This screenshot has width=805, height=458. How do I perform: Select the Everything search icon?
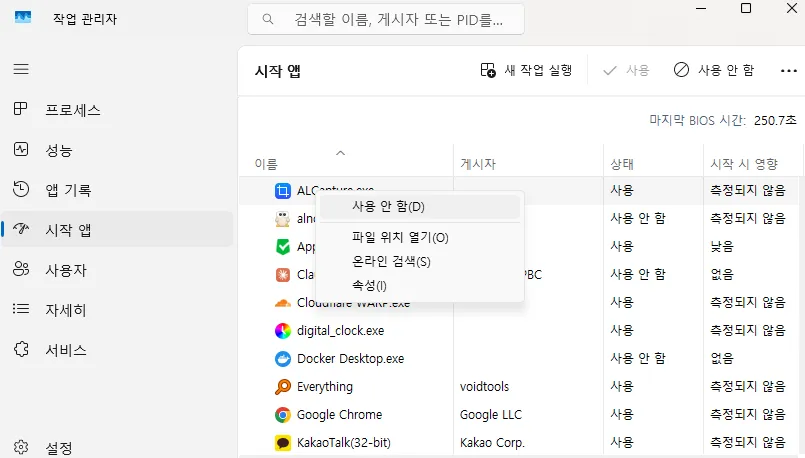[282, 387]
